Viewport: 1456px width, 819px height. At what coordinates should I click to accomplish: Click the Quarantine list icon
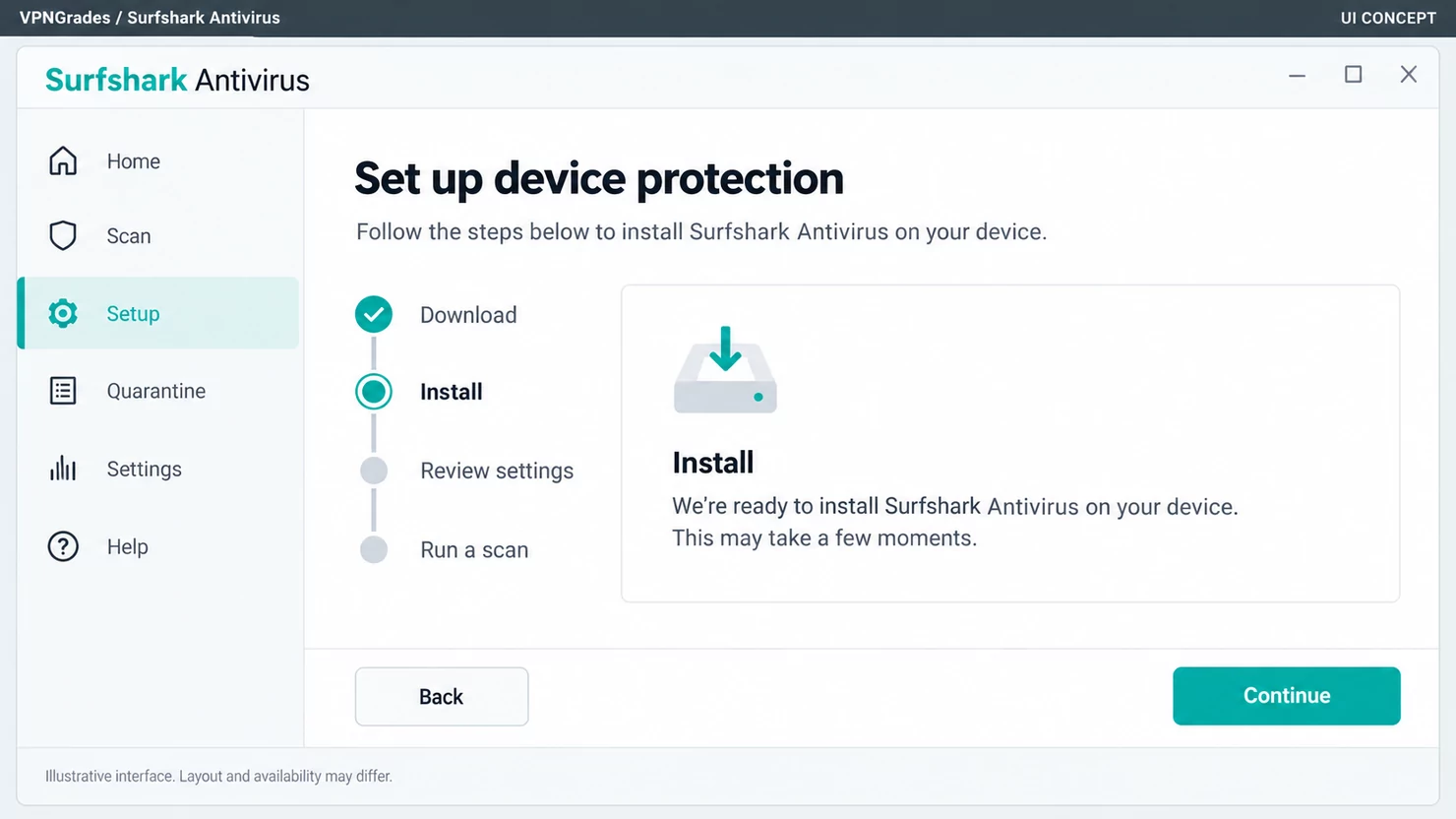(63, 391)
